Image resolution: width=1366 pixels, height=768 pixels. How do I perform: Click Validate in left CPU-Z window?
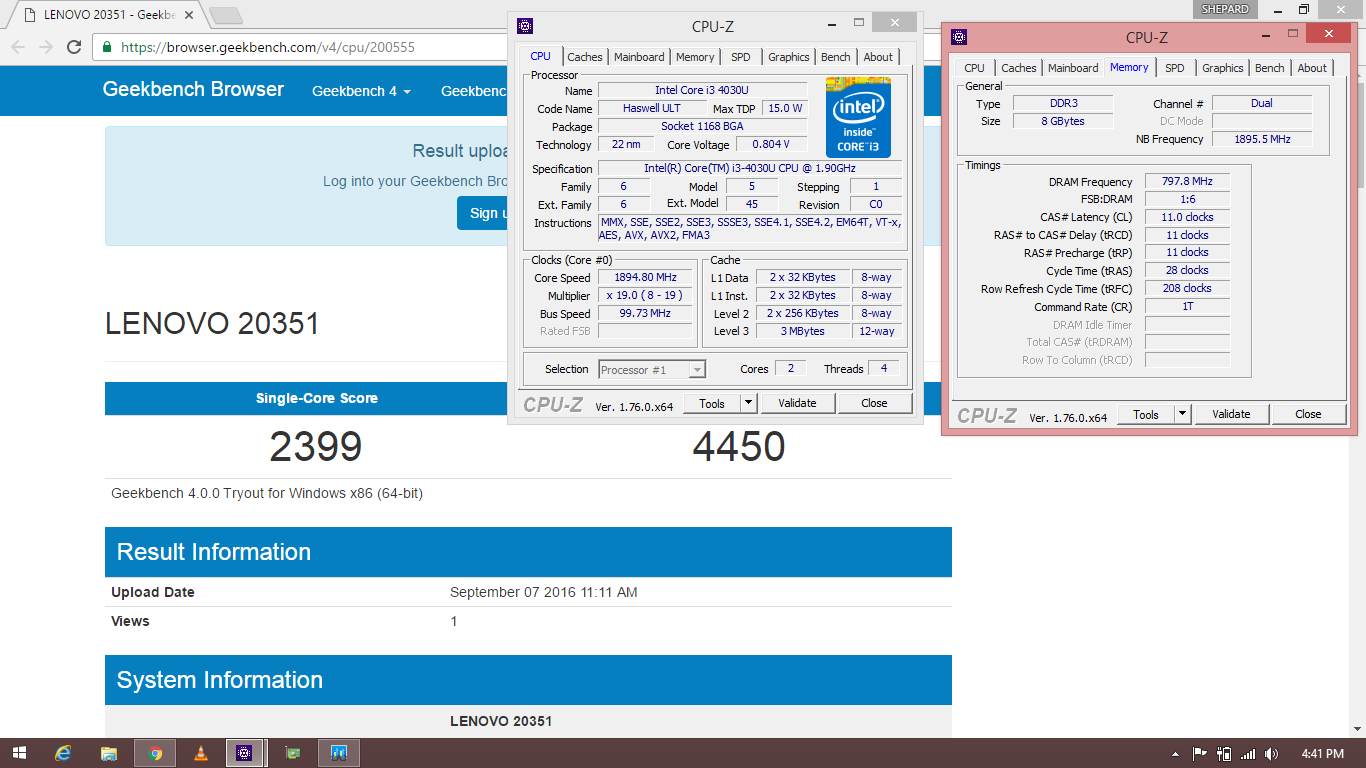coord(797,403)
